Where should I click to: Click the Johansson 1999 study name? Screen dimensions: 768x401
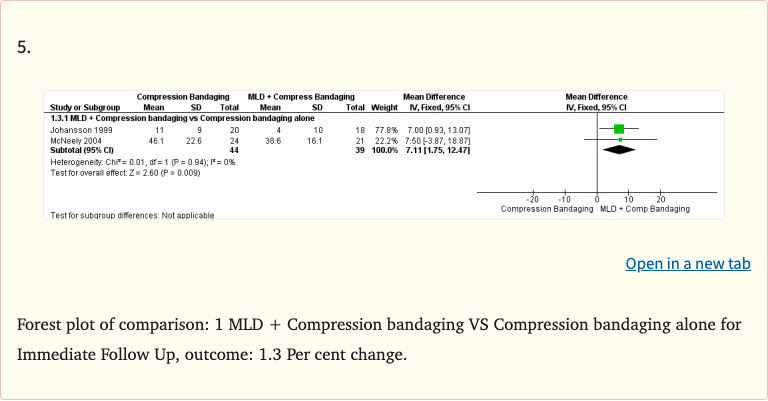point(76,130)
